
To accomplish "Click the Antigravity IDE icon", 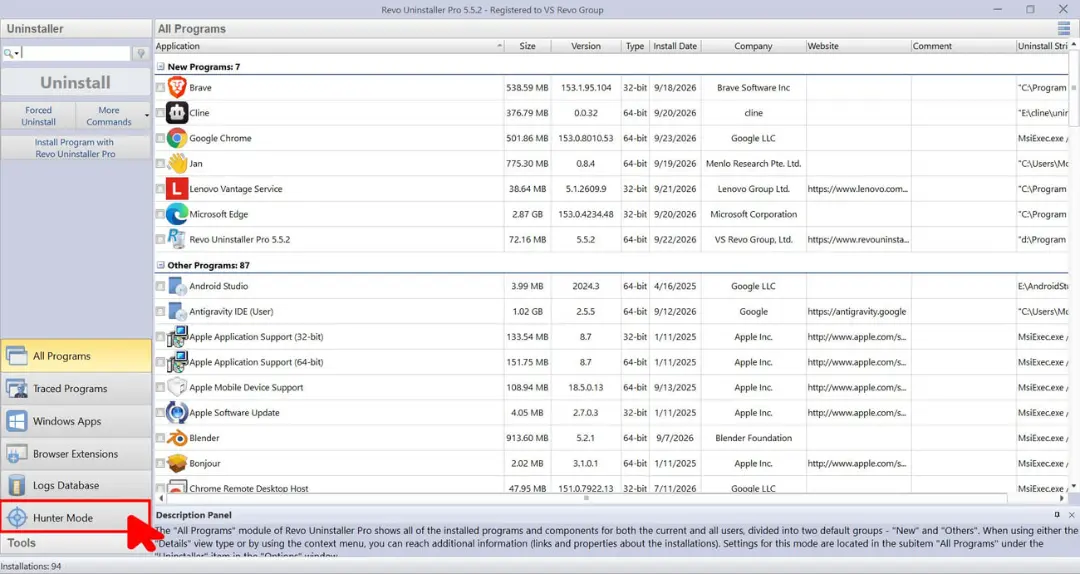I will pos(177,311).
